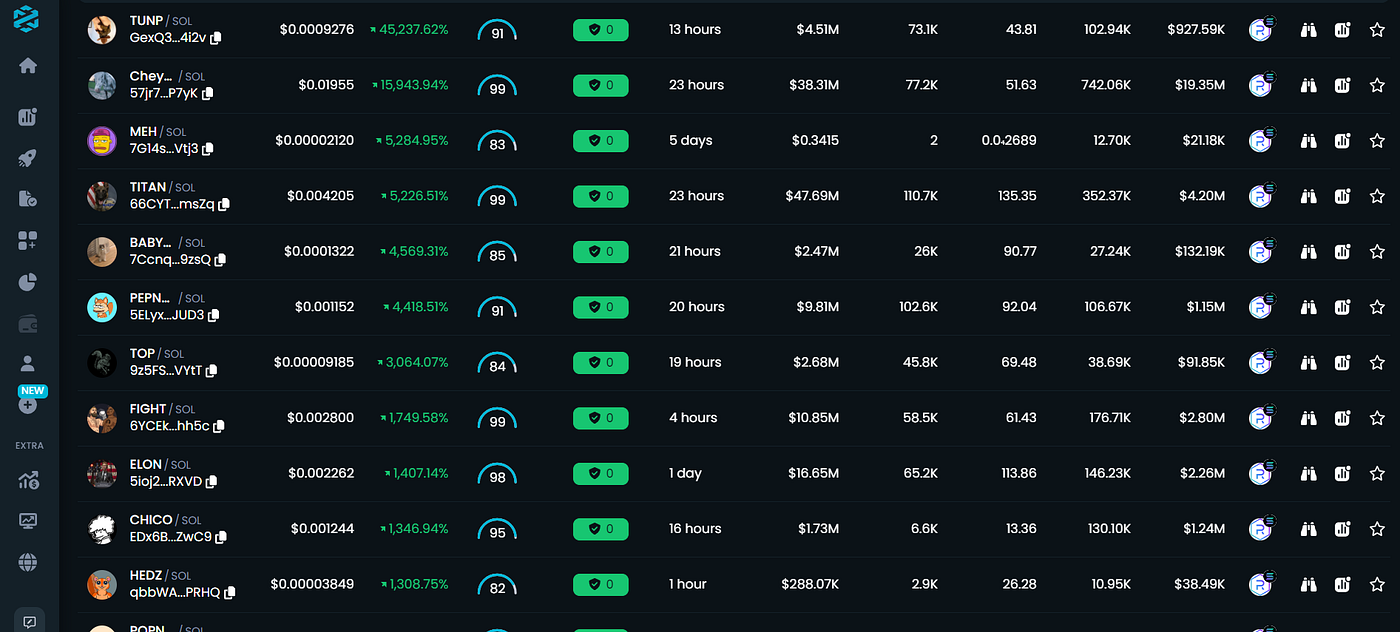
Task: Click the Raydium exchange icon in HEDZ row
Action: 1262,583
